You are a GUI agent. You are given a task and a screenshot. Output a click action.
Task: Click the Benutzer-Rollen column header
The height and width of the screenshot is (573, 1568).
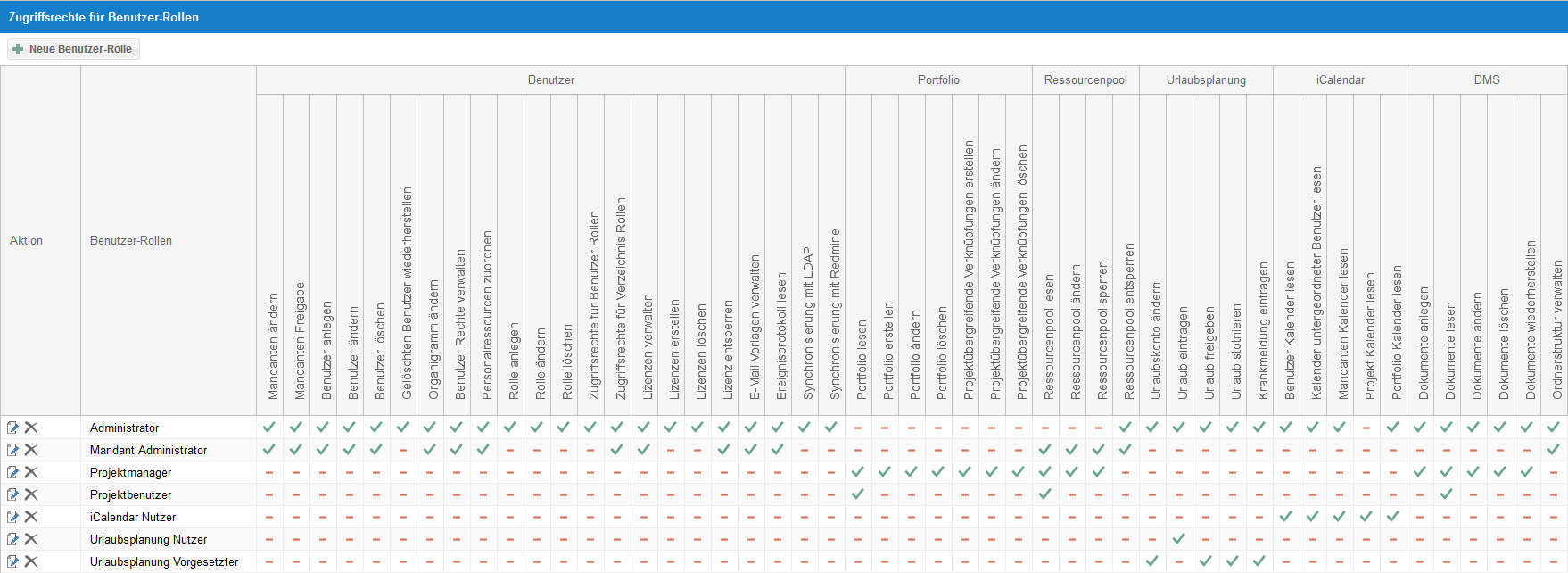[x=131, y=241]
